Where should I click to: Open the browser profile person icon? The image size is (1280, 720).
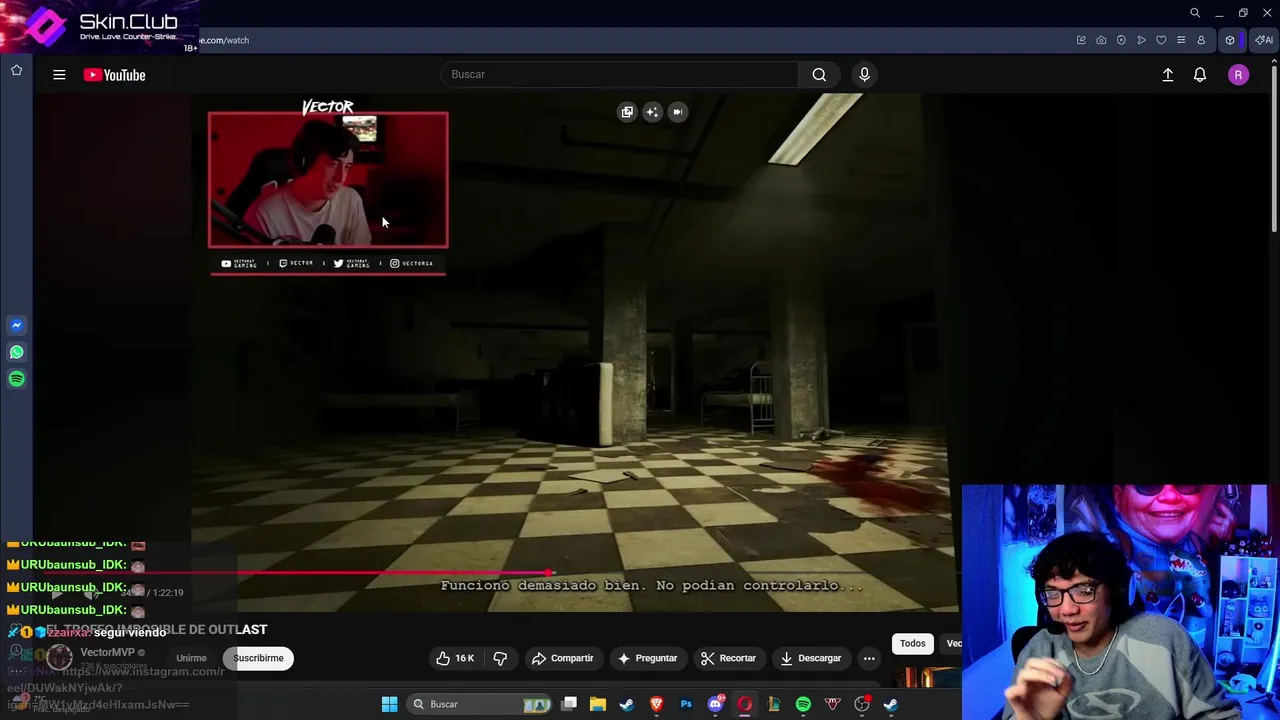[x=1201, y=40]
